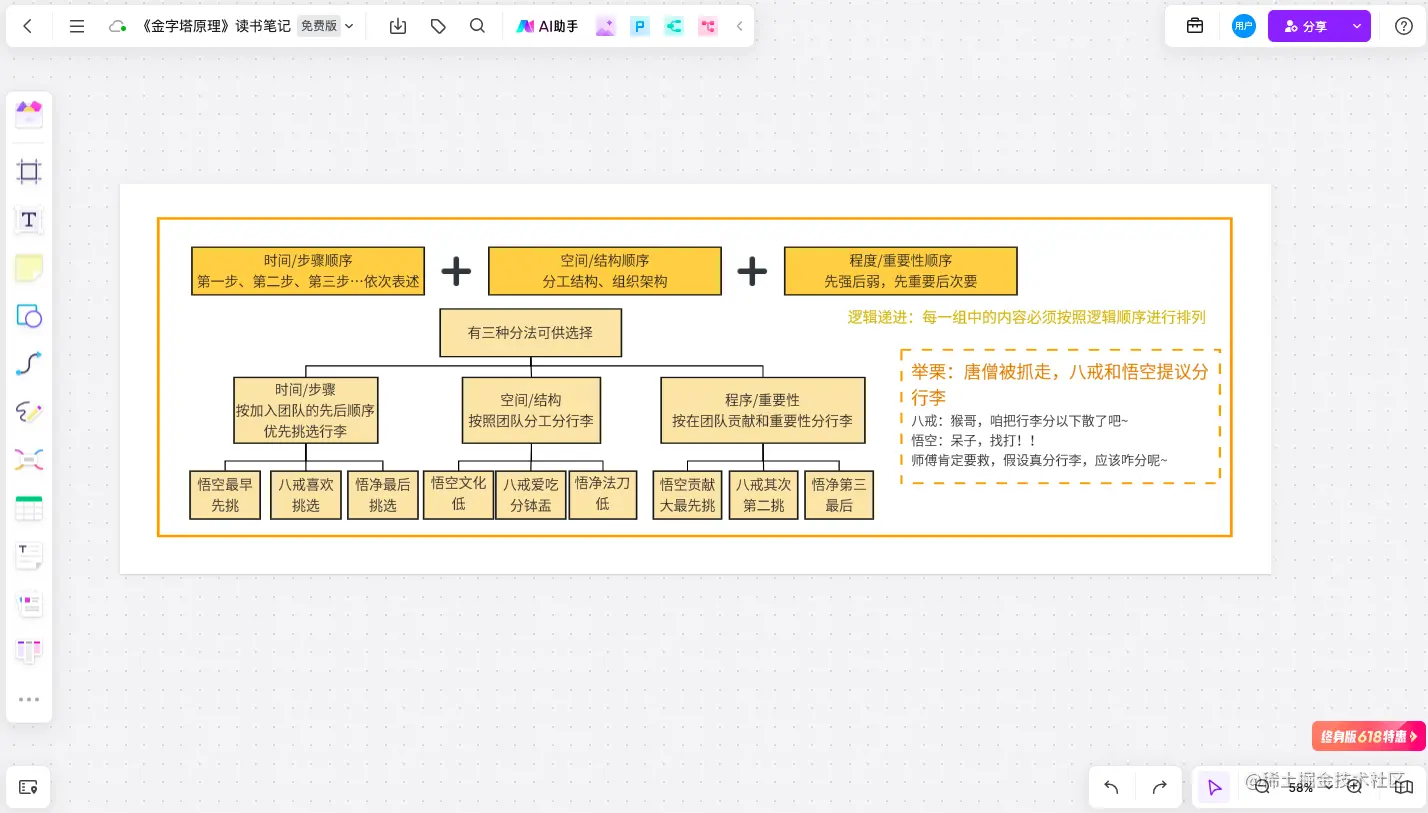Screen dimensions: 1428x813
Task: Zoom out with the minus magnifier
Action: (x=1262, y=788)
